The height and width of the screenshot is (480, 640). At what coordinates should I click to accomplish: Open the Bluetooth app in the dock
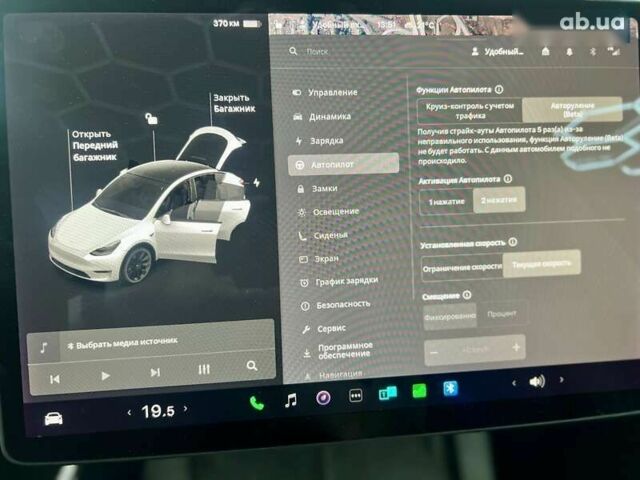point(450,389)
